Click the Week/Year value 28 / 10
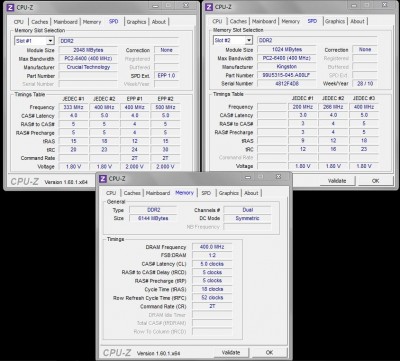The height and width of the screenshot is (361, 400). pyautogui.click(x=365, y=84)
